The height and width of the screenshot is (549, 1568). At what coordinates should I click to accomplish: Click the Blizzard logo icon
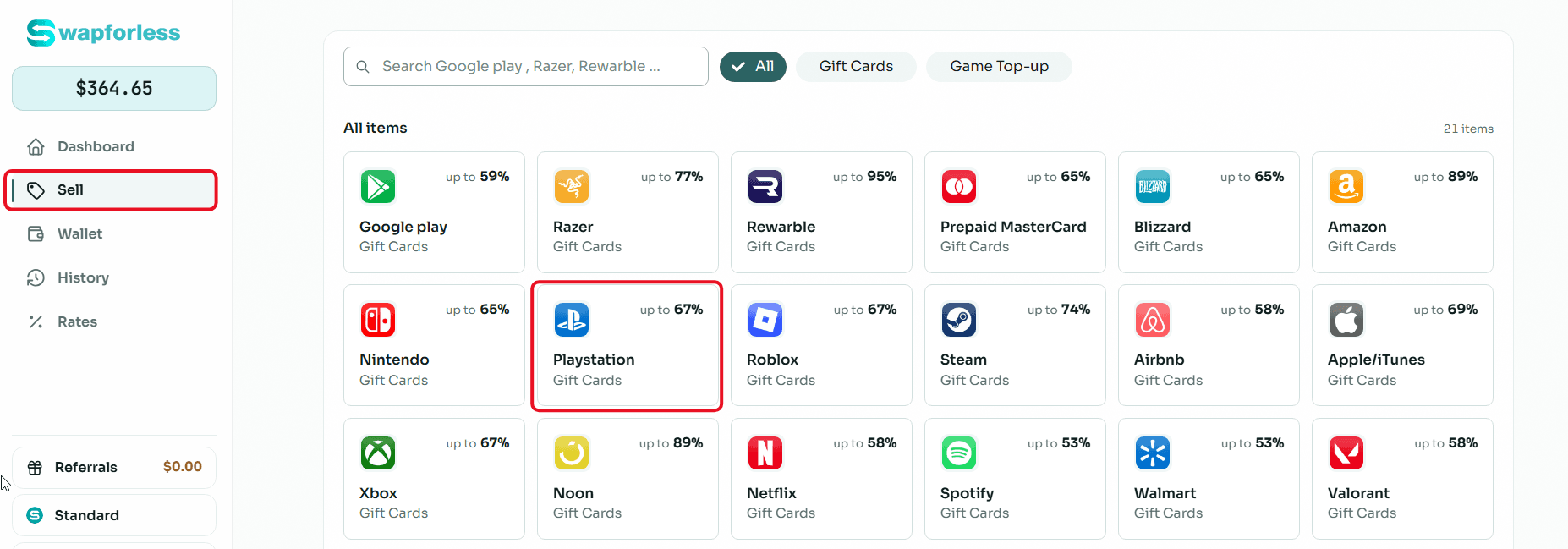(1153, 186)
